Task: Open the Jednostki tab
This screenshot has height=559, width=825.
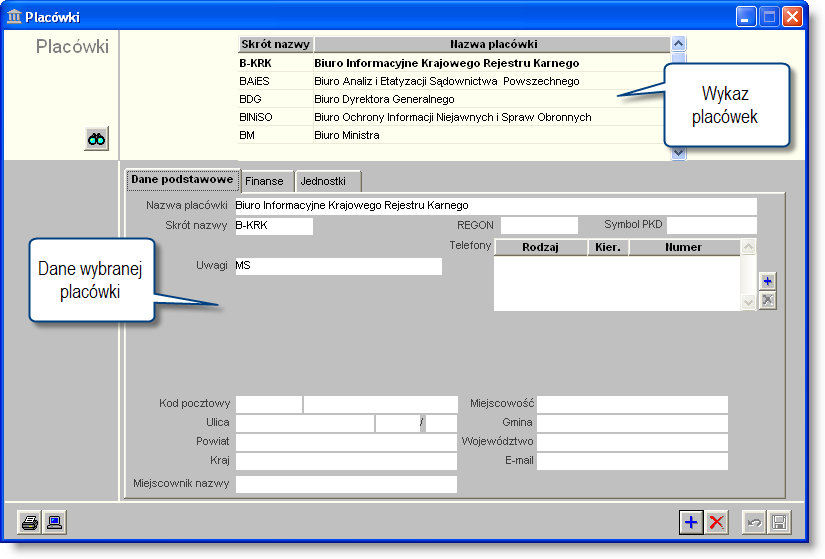Action: tap(328, 181)
